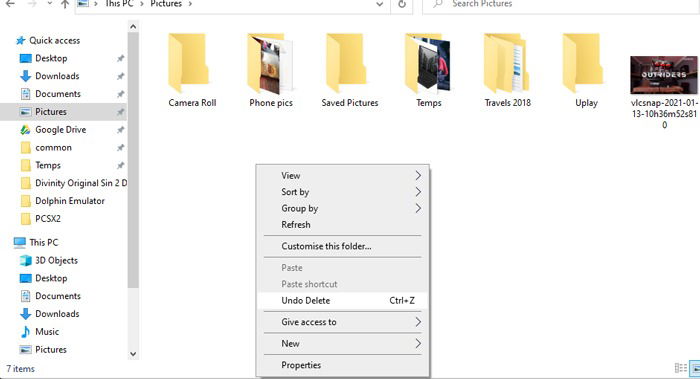Unpin Documents using its pin icon
This screenshot has width=700, height=379.
(120, 94)
